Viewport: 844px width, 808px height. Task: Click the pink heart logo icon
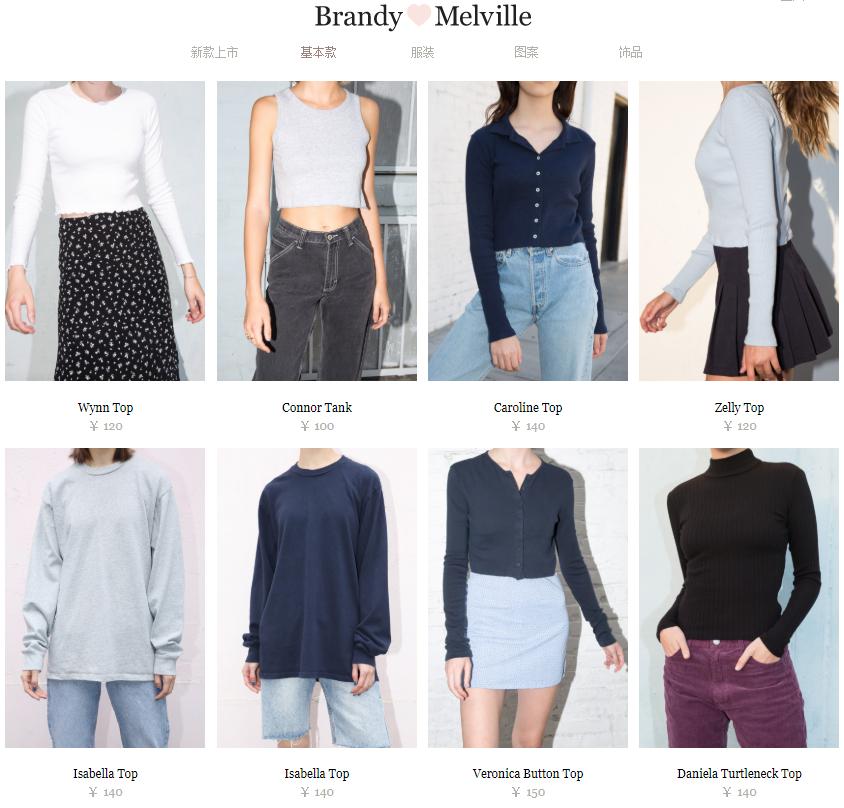point(419,16)
